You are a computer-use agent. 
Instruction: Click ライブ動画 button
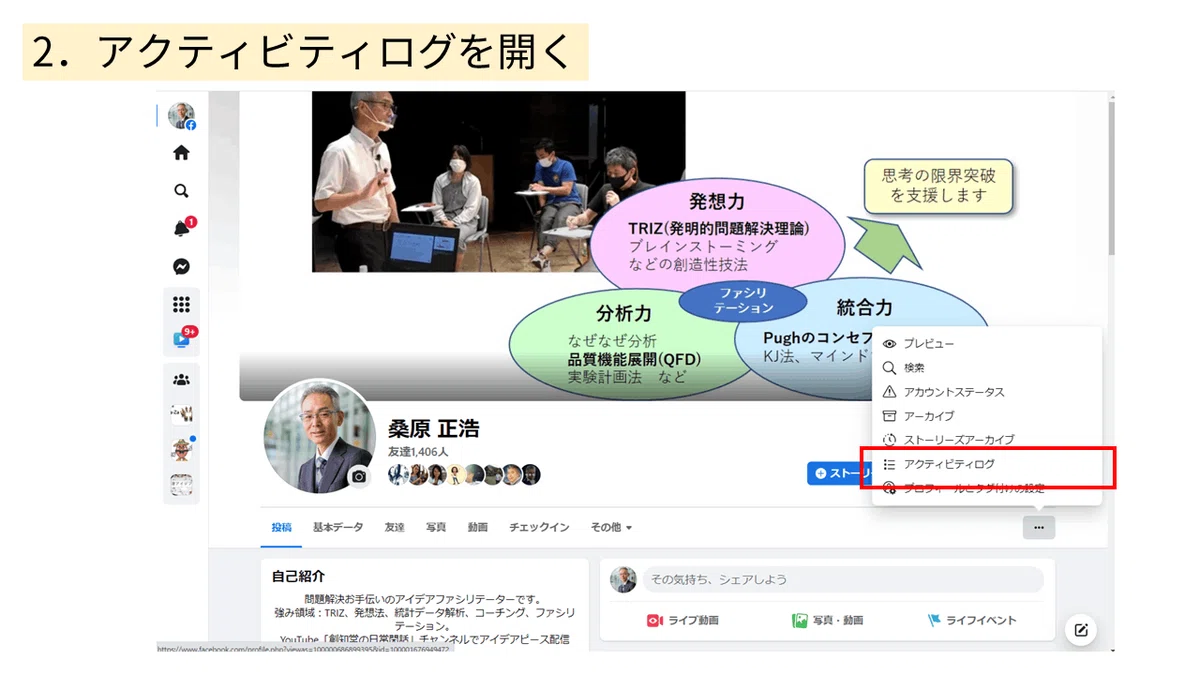(682, 620)
